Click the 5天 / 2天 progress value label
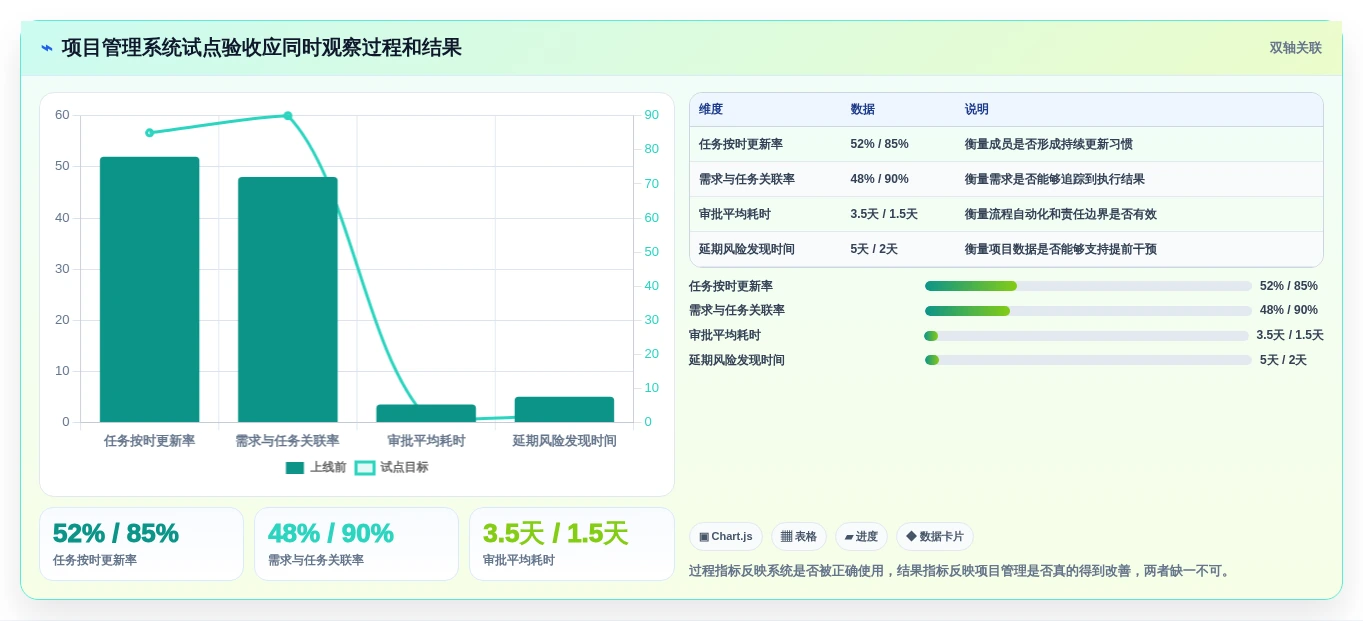The height and width of the screenshot is (621, 1363). click(1283, 360)
